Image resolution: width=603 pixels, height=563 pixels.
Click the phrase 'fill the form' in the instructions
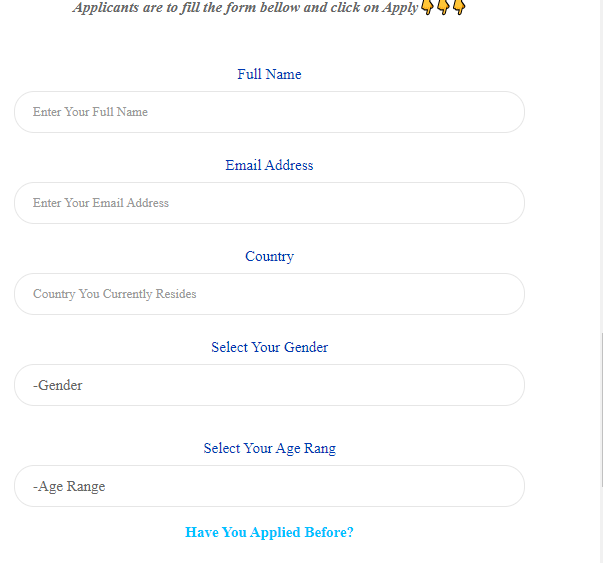tap(220, 8)
